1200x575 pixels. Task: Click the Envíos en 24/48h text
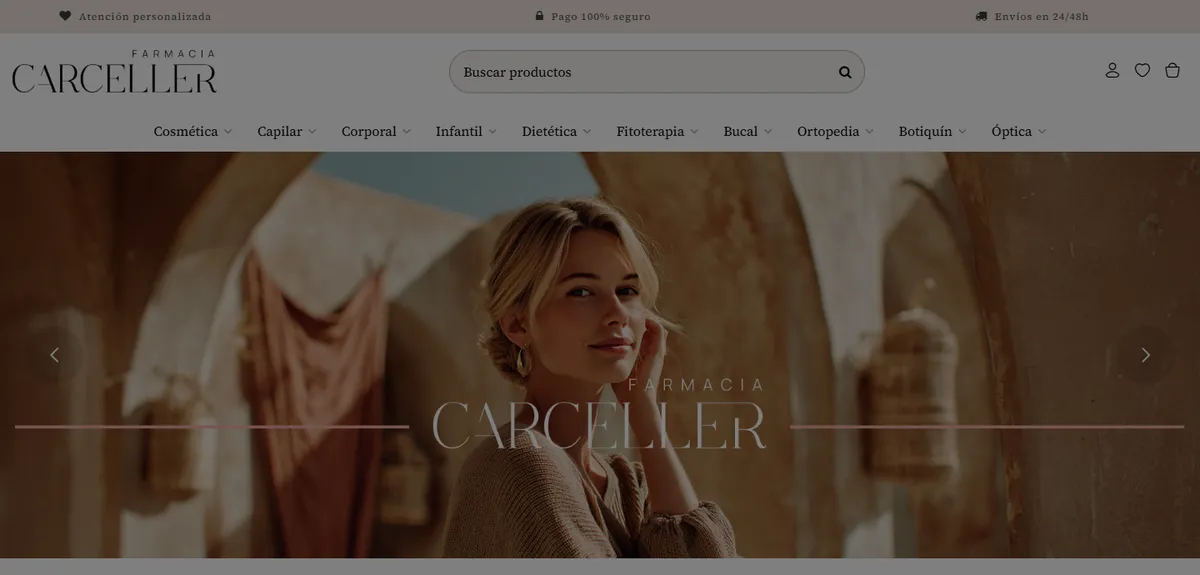click(x=1042, y=17)
